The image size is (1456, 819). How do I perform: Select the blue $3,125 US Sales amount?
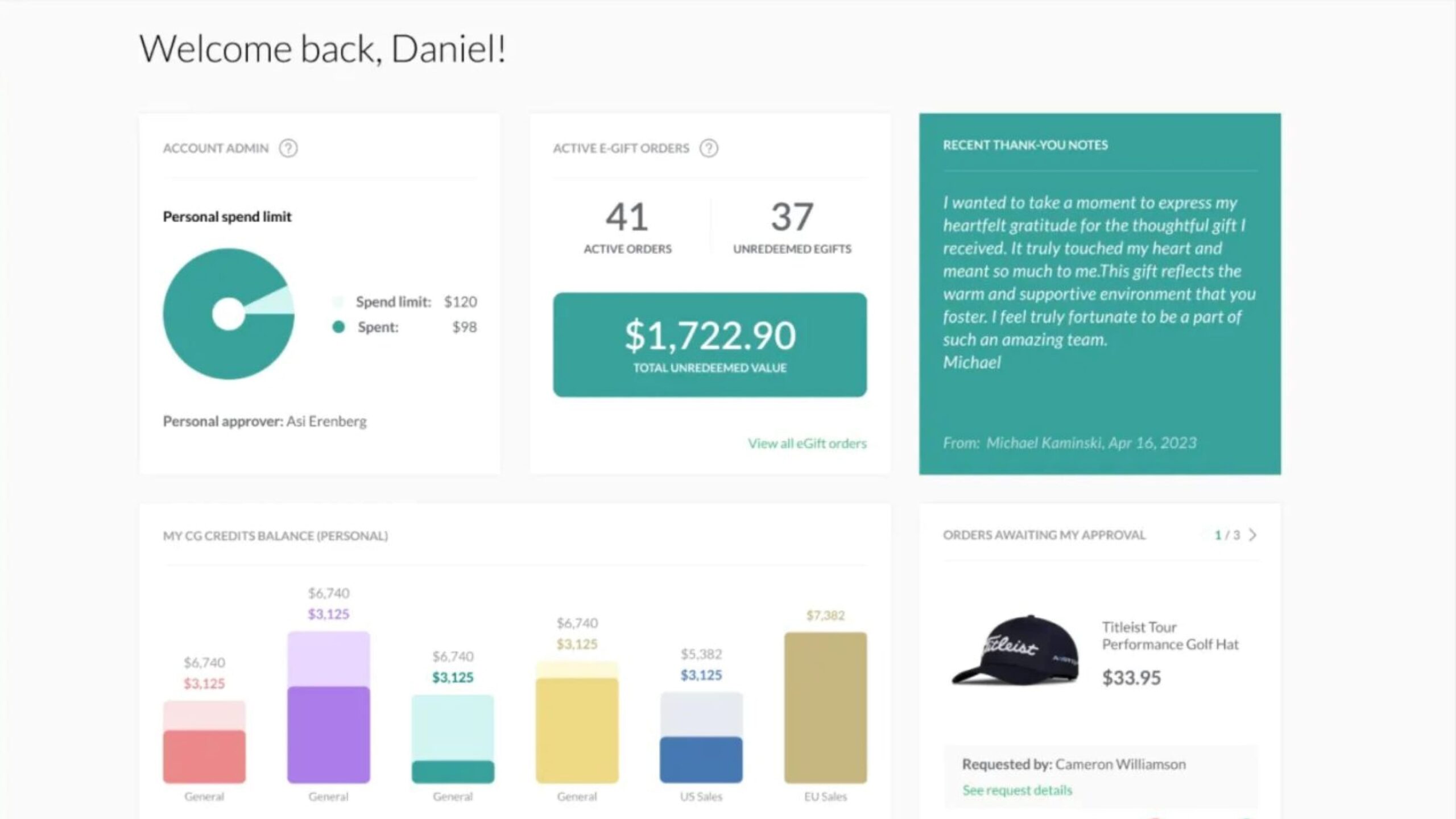click(x=701, y=675)
